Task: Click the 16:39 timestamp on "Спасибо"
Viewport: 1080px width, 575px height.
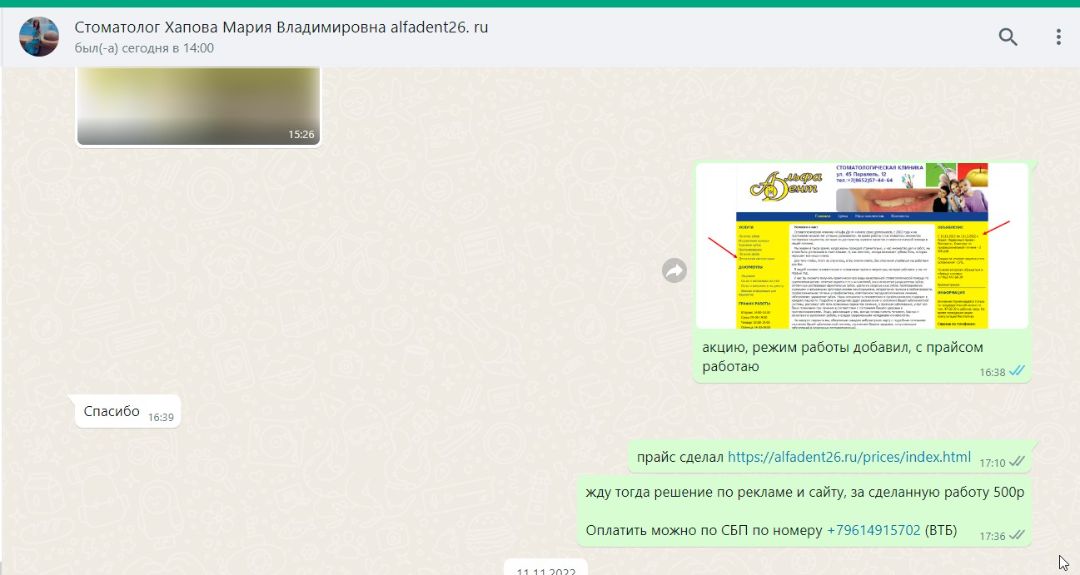Action: click(x=161, y=417)
